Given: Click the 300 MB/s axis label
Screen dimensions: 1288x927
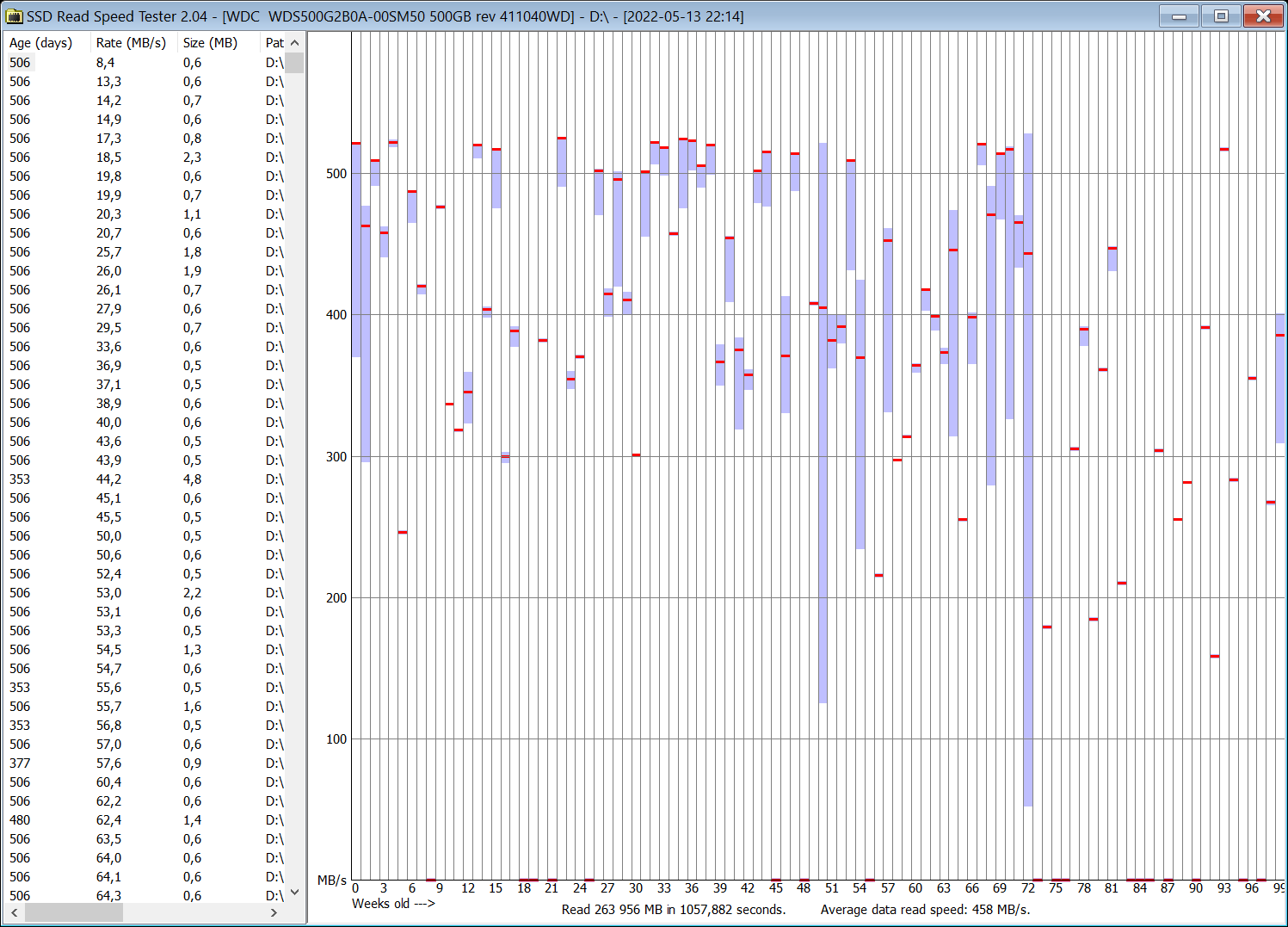Looking at the screenshot, I should pos(336,457).
